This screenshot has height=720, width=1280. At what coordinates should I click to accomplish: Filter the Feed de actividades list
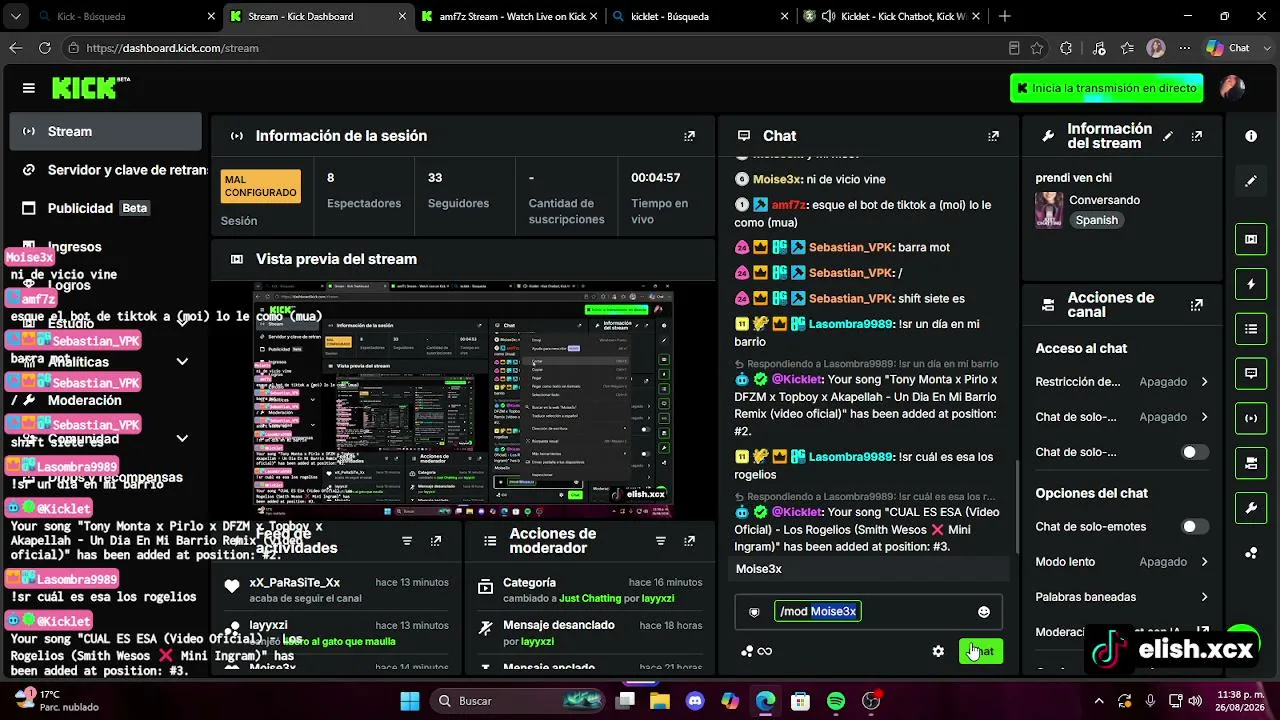point(407,541)
